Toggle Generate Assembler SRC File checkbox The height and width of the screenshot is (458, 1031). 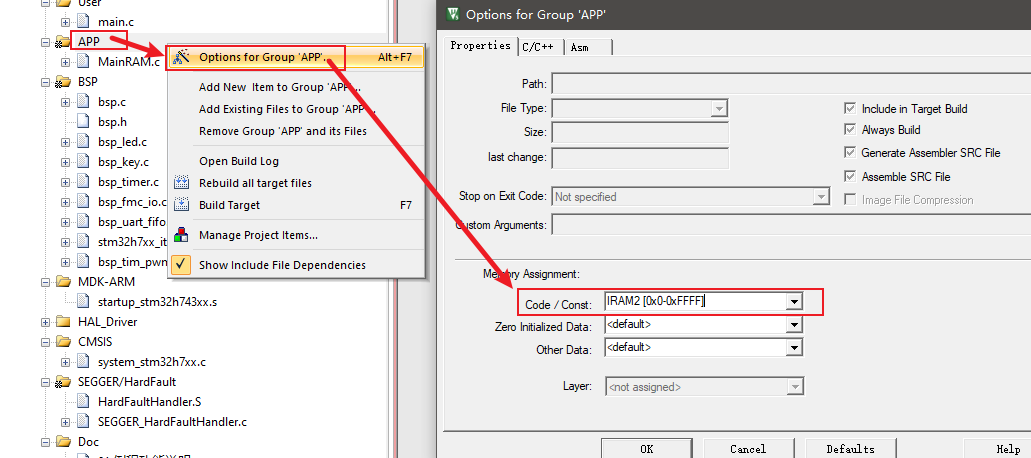[x=850, y=153]
